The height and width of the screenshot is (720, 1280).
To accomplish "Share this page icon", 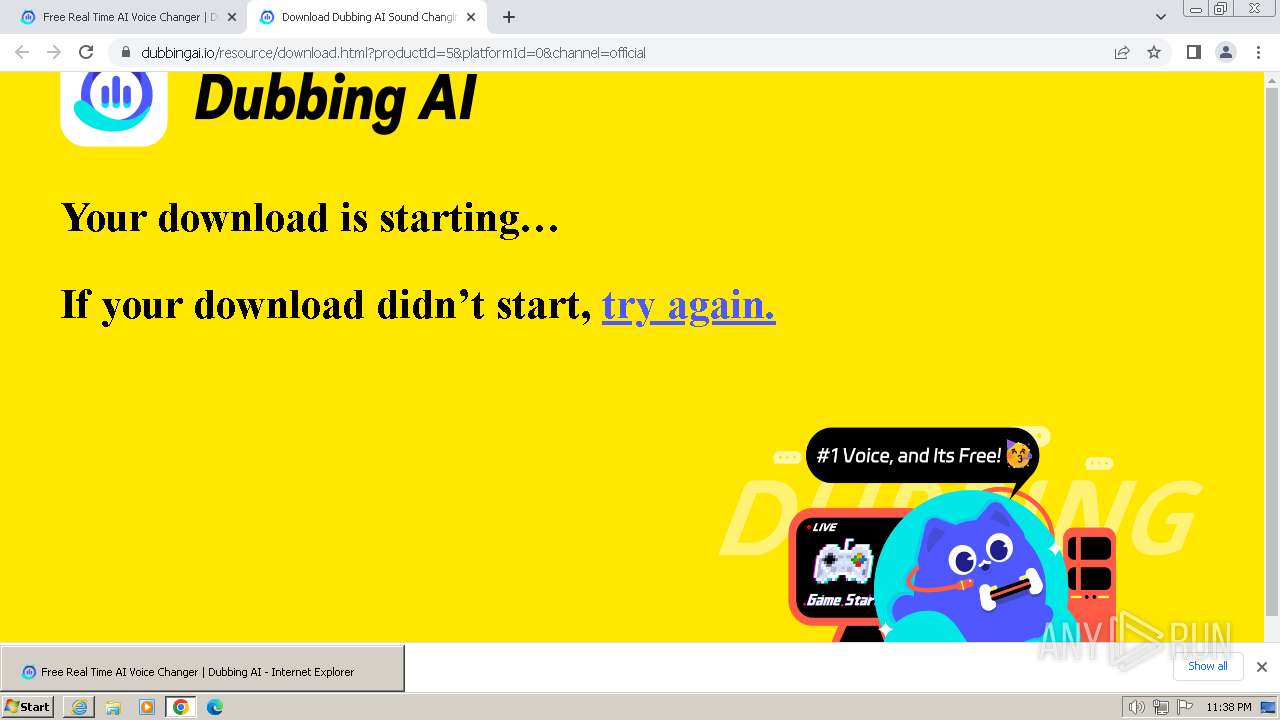I will [x=1122, y=52].
